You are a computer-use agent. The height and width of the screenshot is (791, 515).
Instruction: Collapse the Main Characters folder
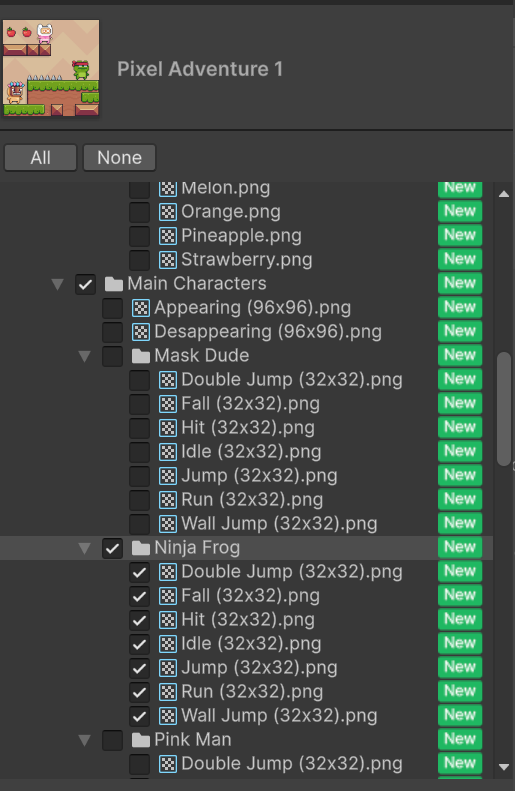58,285
